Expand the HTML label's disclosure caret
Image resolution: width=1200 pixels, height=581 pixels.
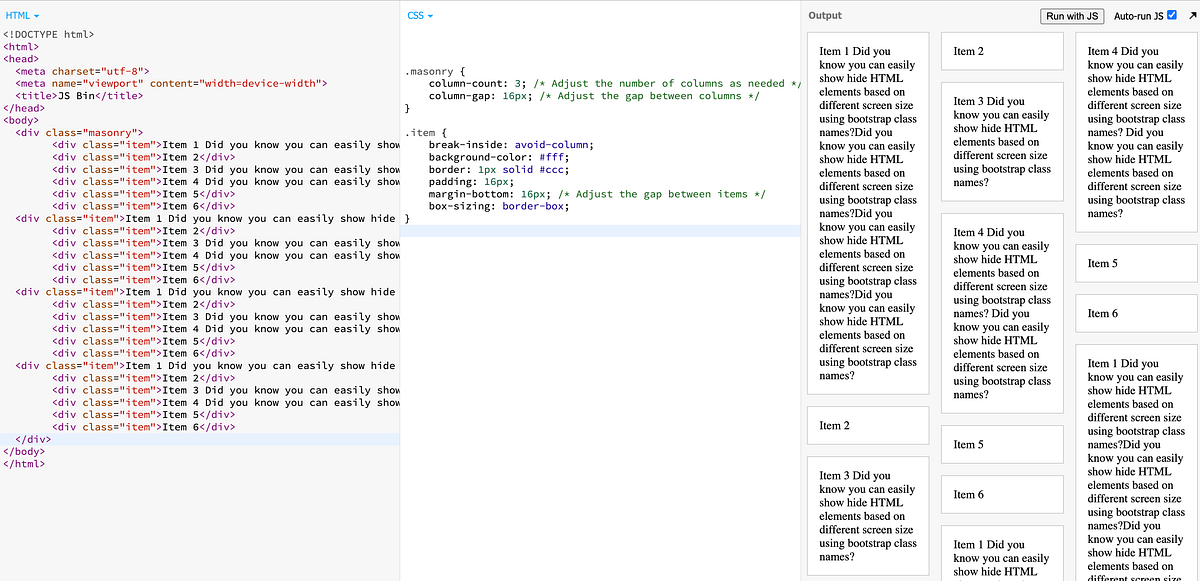(35, 15)
